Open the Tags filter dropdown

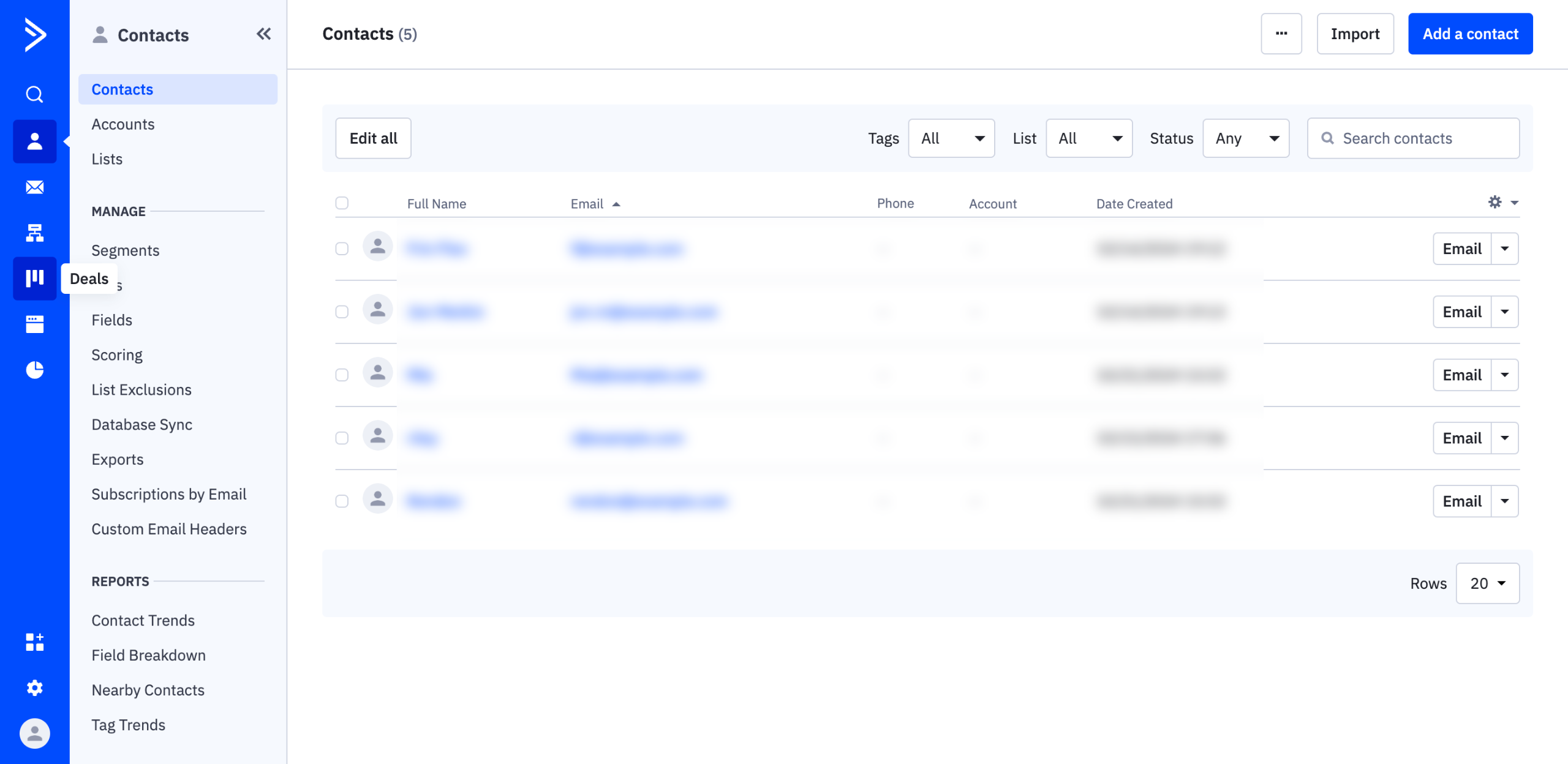click(x=951, y=138)
